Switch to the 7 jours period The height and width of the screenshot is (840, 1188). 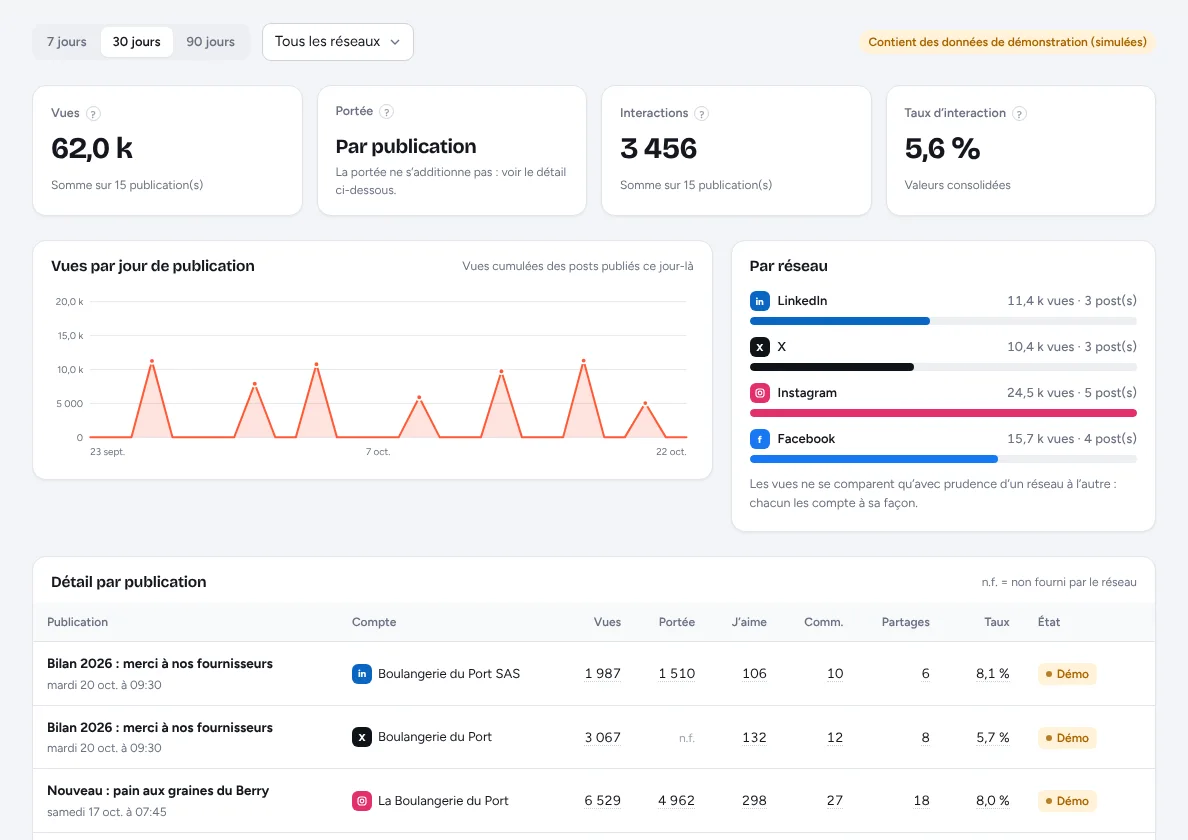point(67,42)
